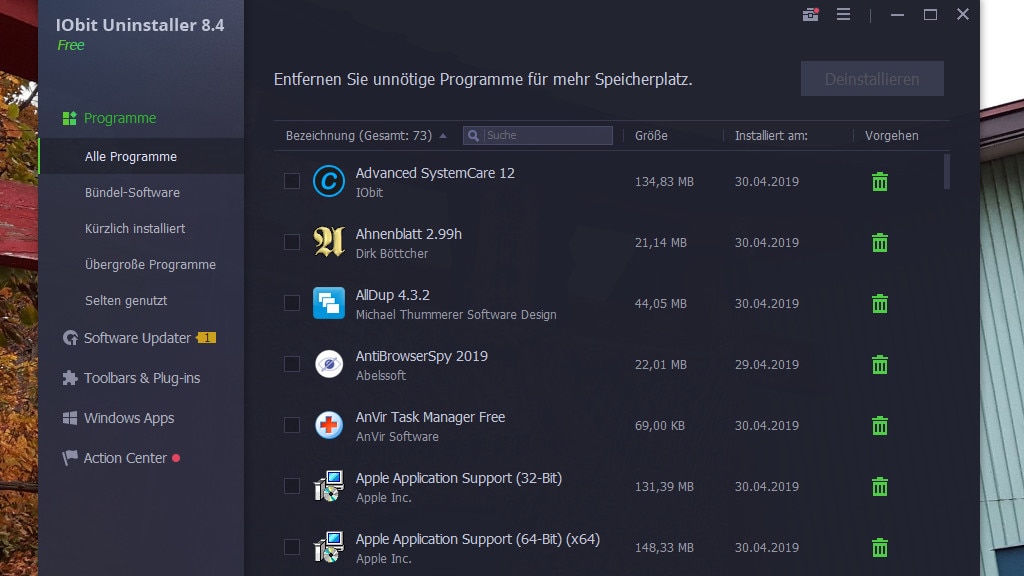Click the AllDup program icon
The image size is (1024, 576).
[328, 303]
